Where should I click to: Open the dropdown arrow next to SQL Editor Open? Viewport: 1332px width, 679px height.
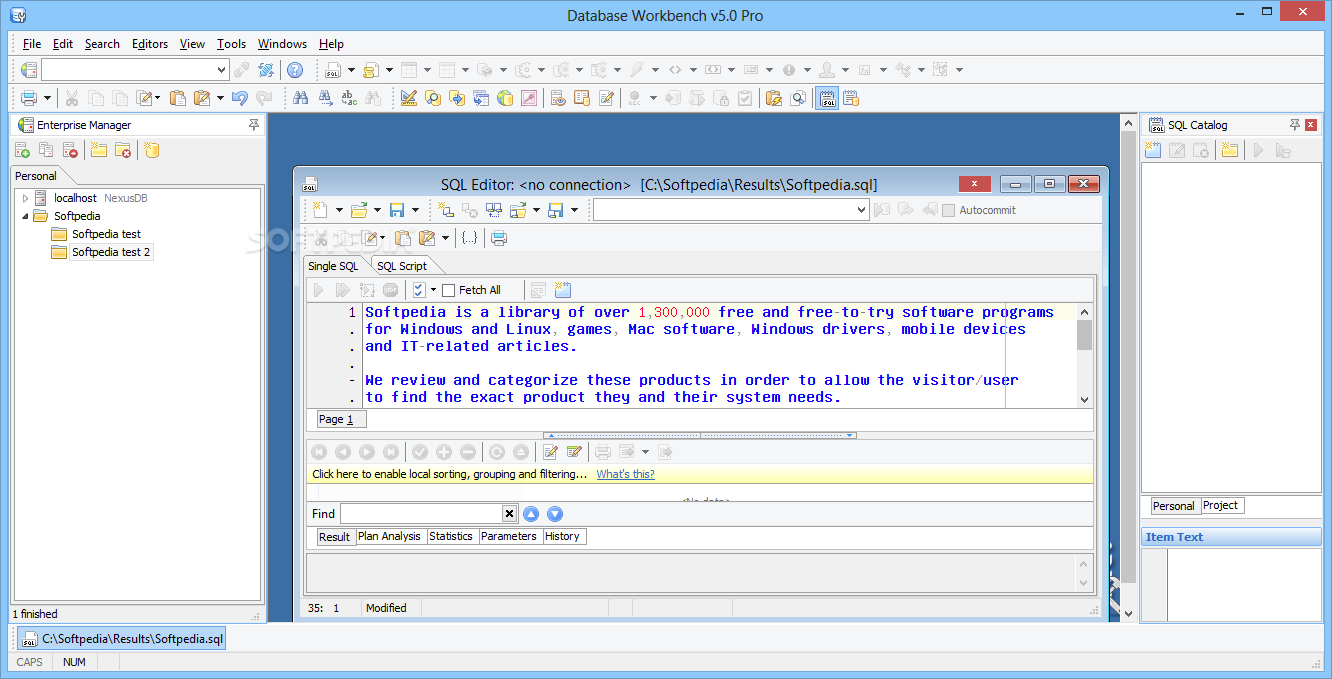coord(377,210)
